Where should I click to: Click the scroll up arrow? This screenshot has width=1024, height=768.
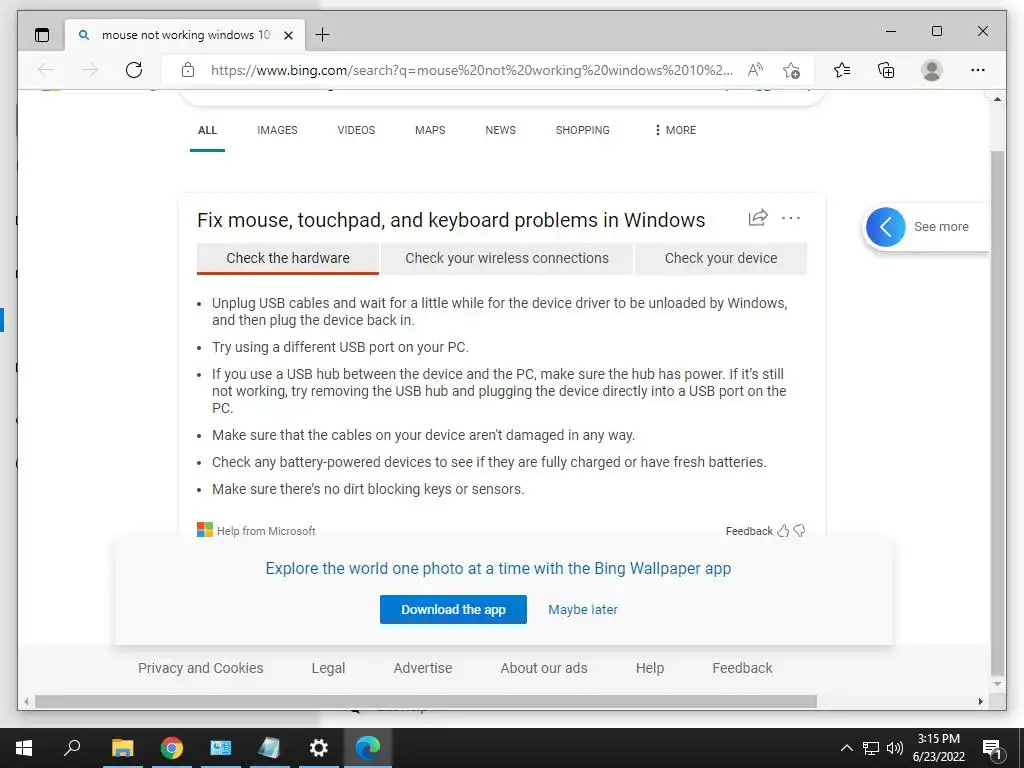click(997, 99)
